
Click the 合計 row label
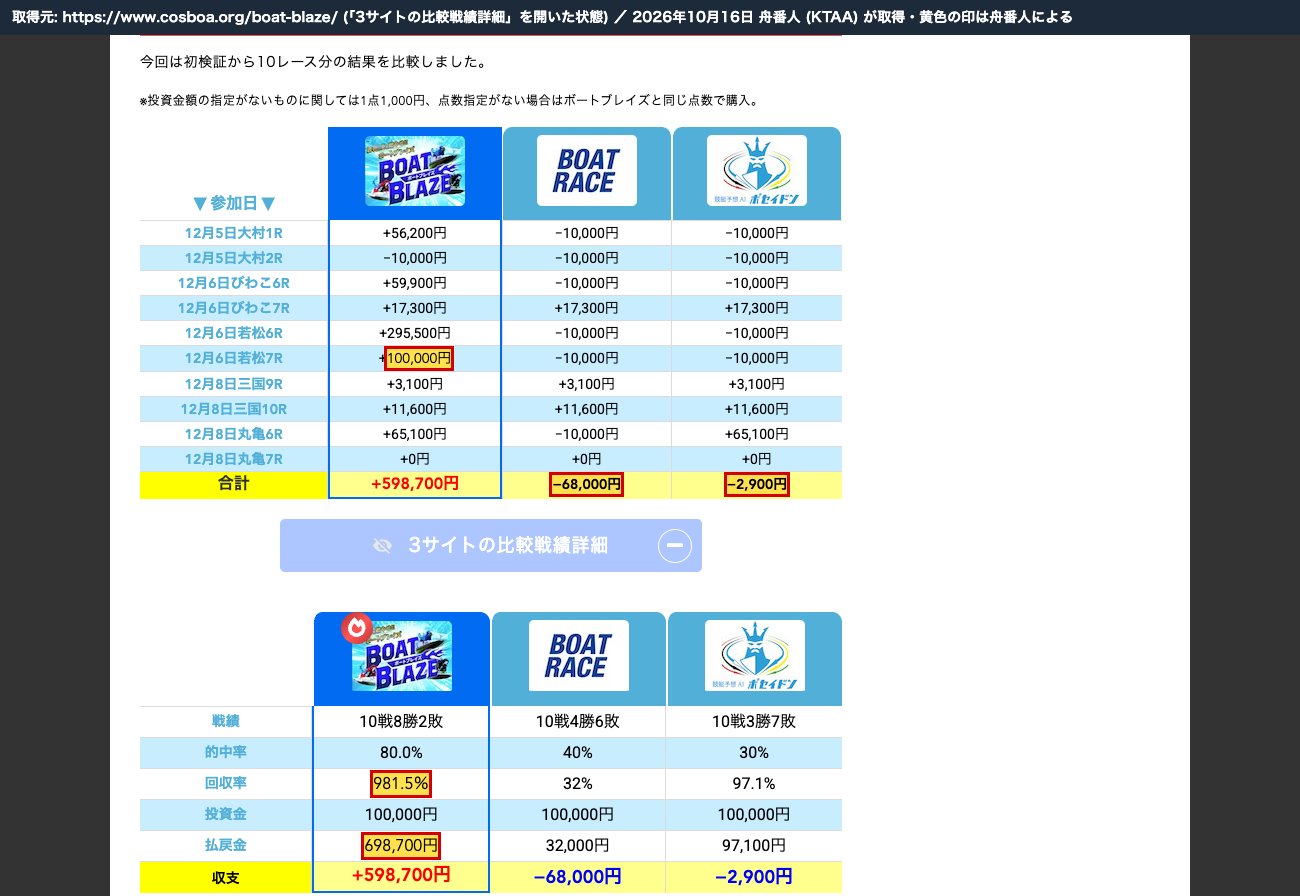(x=234, y=484)
